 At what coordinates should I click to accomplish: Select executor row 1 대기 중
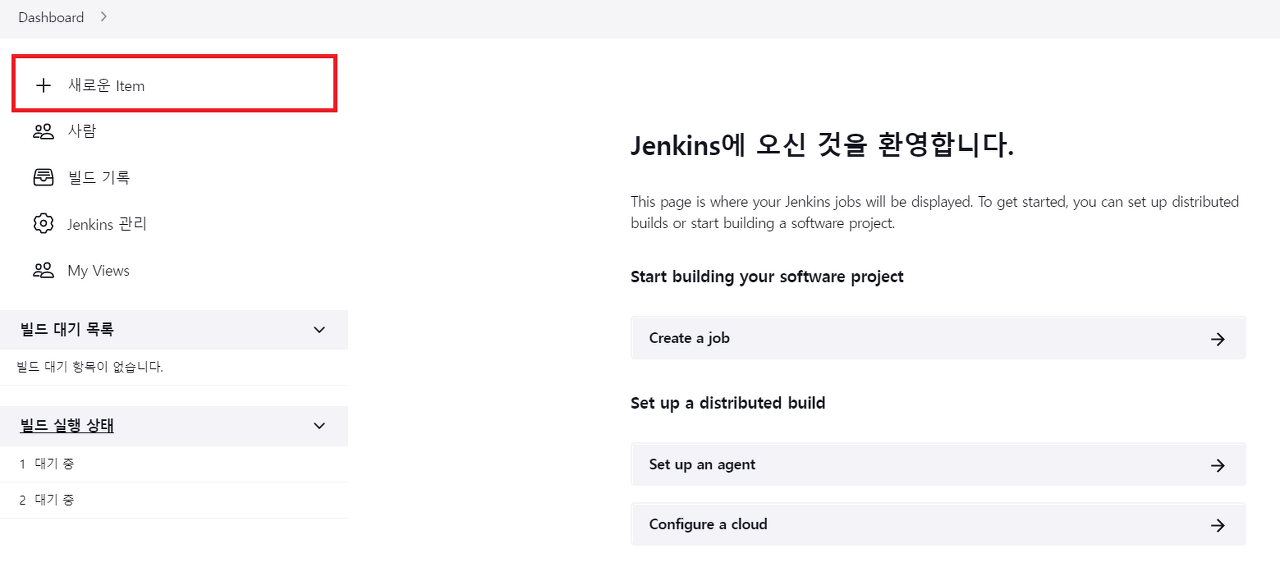pyautogui.click(x=174, y=464)
